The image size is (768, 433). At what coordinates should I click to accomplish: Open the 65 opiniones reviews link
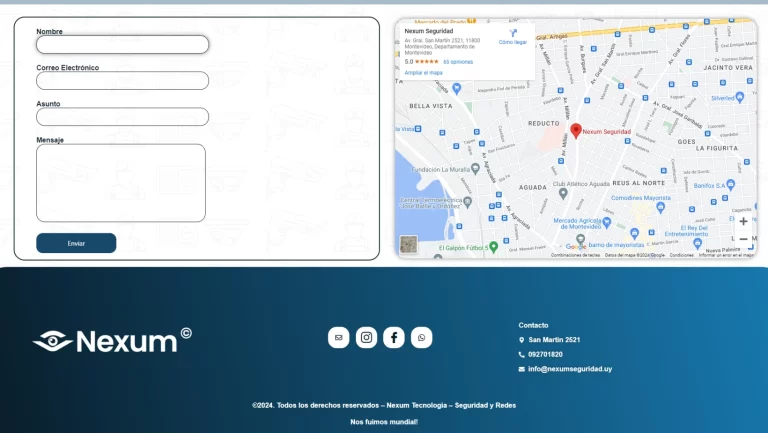point(458,62)
